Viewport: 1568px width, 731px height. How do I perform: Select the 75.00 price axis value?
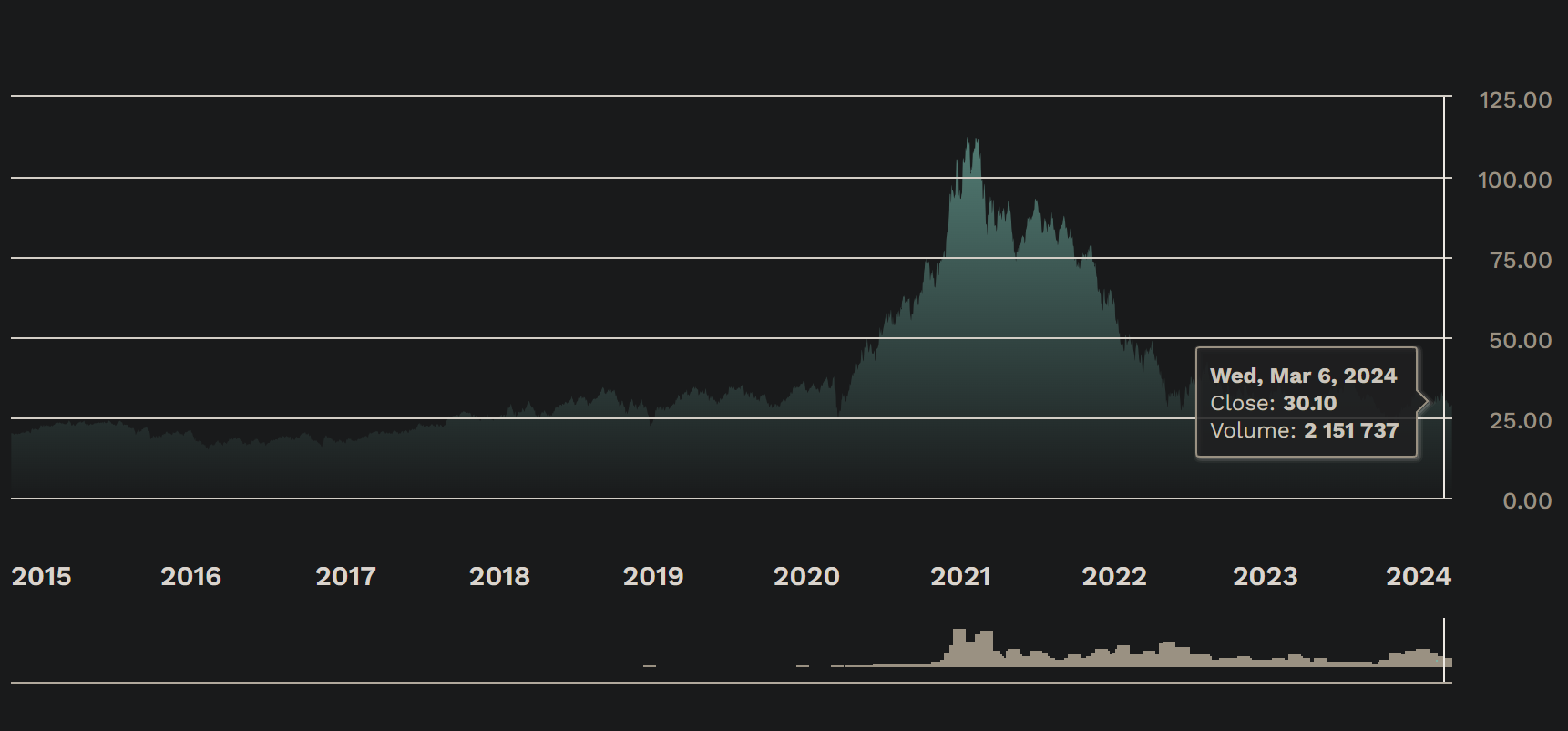click(x=1521, y=260)
